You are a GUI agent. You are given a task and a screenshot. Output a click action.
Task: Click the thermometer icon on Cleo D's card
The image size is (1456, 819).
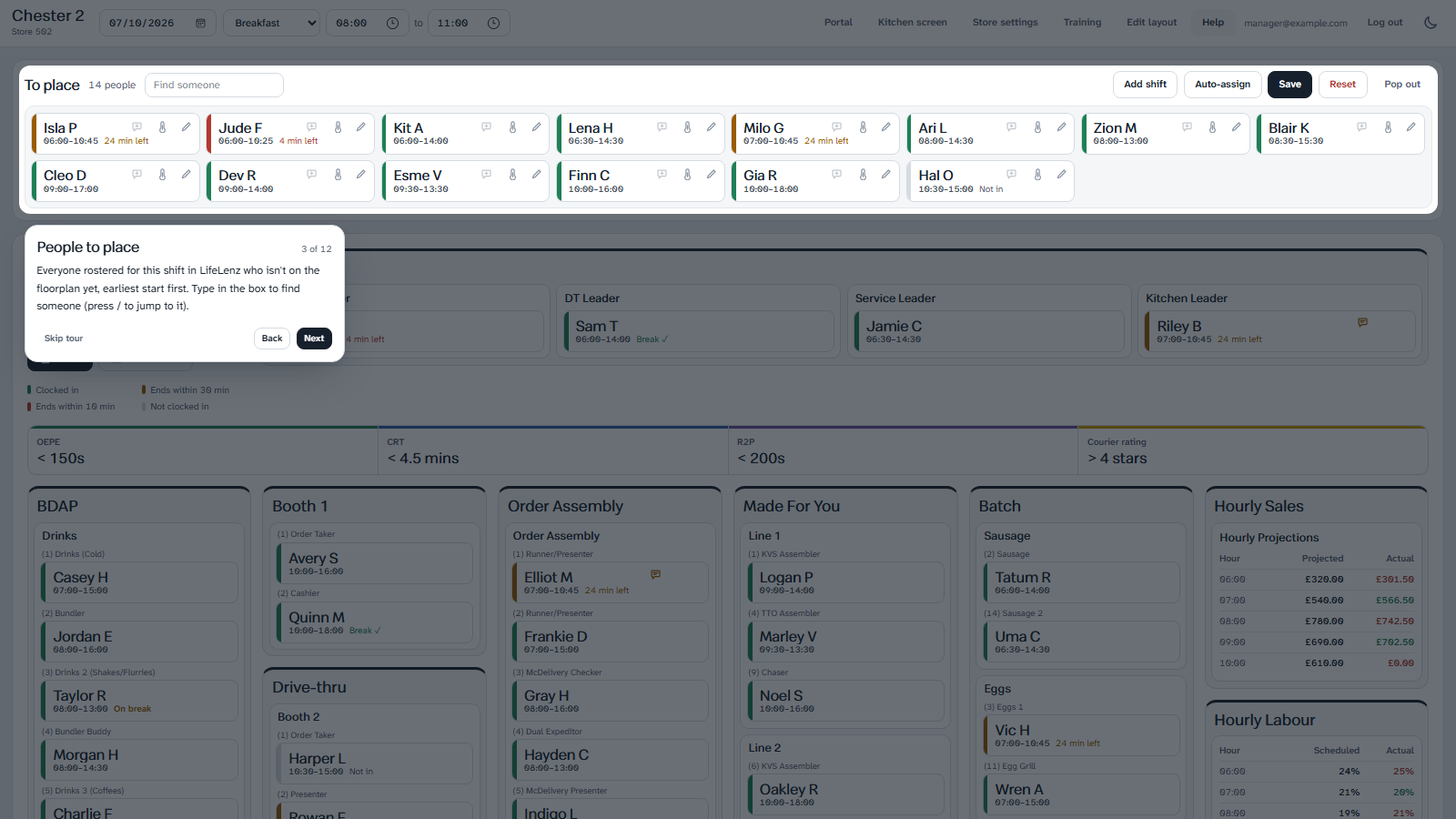162,175
